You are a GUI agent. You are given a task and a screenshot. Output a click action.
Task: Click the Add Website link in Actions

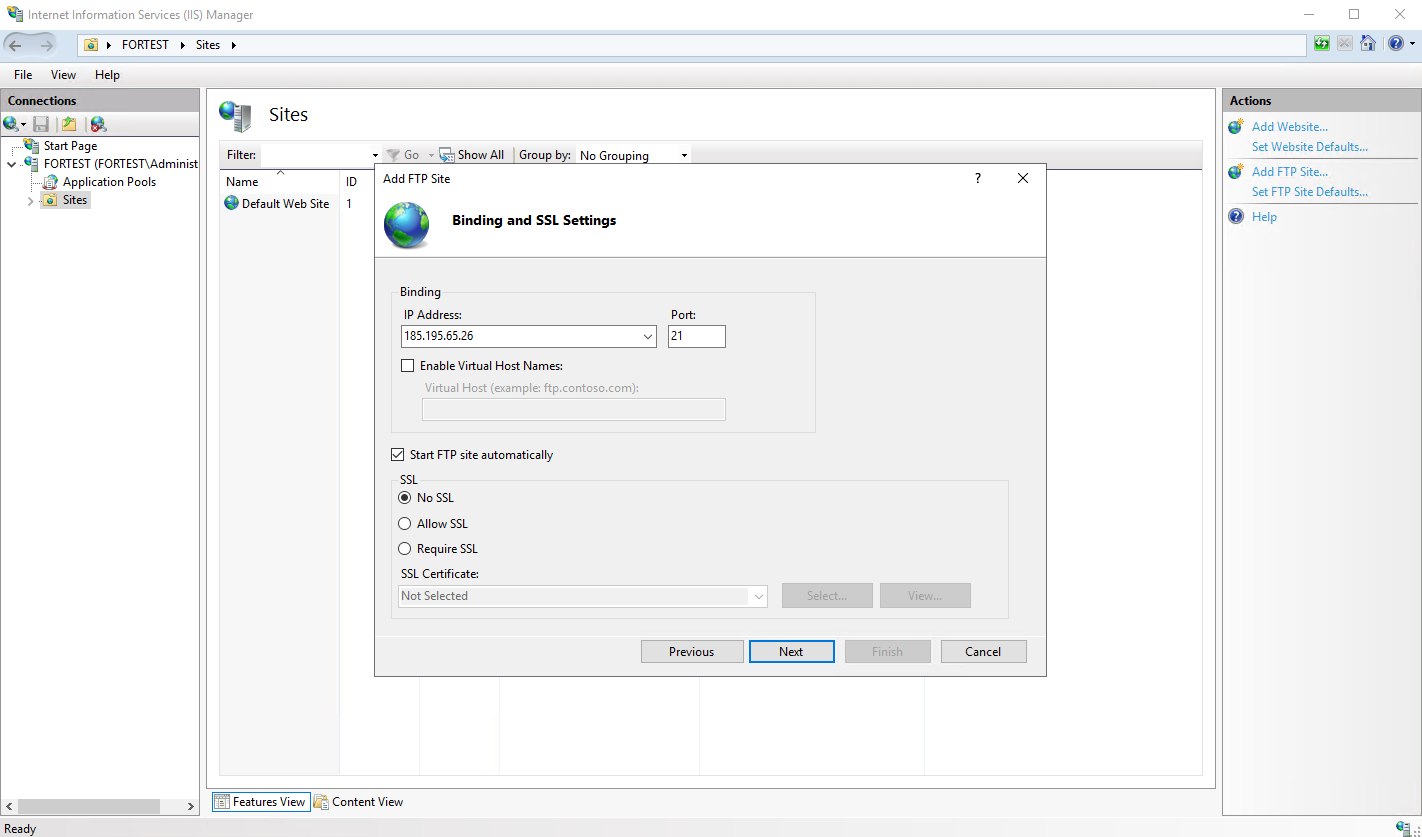(x=1289, y=127)
